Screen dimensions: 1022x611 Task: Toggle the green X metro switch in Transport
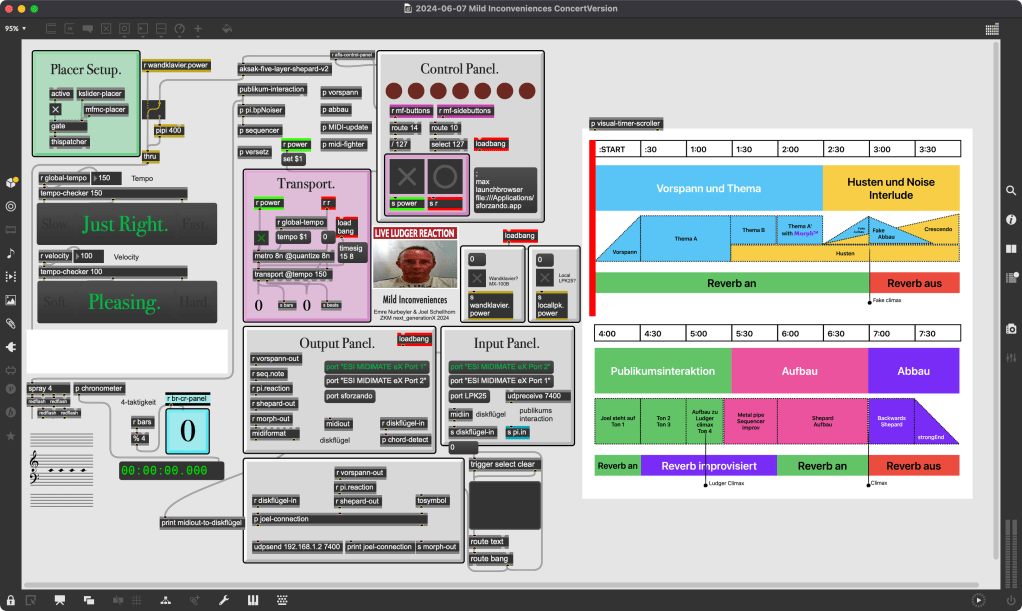262,237
